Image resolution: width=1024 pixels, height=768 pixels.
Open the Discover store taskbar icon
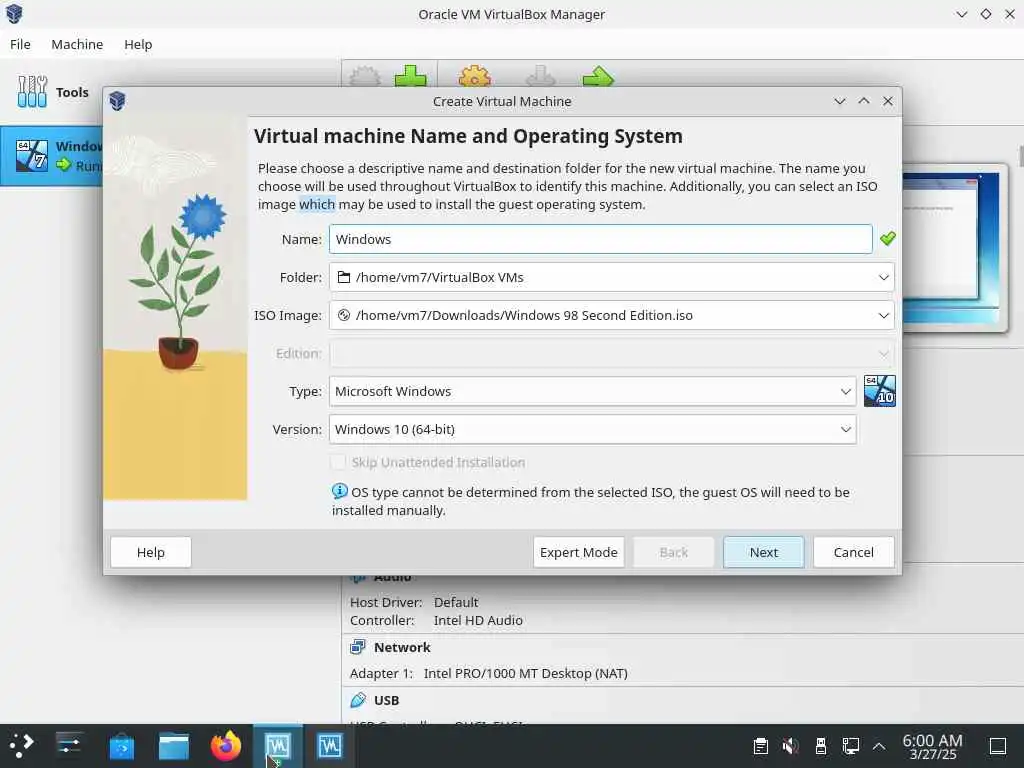121,746
